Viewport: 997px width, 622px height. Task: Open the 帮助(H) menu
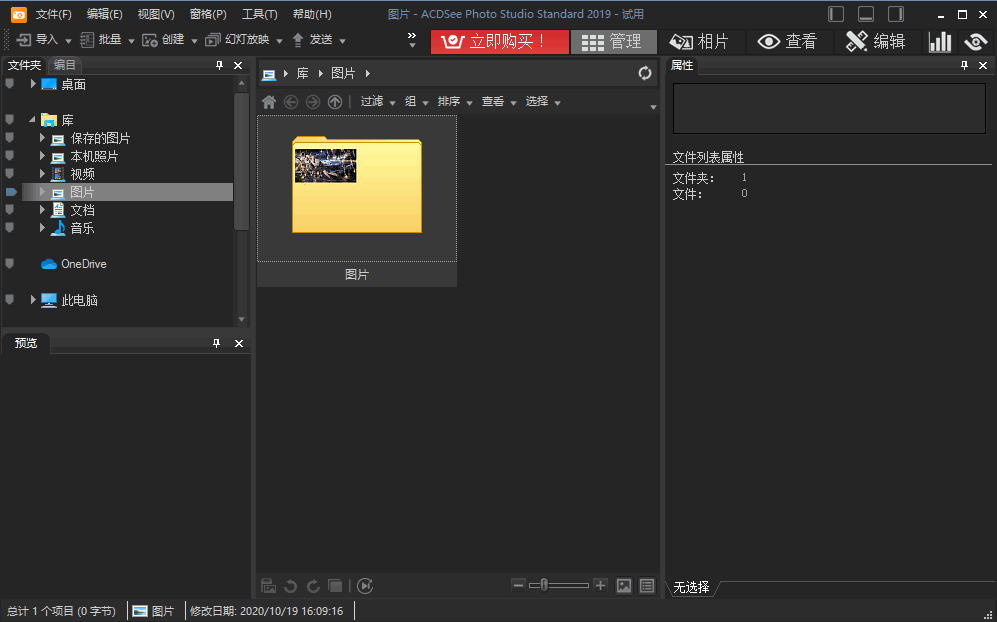312,14
